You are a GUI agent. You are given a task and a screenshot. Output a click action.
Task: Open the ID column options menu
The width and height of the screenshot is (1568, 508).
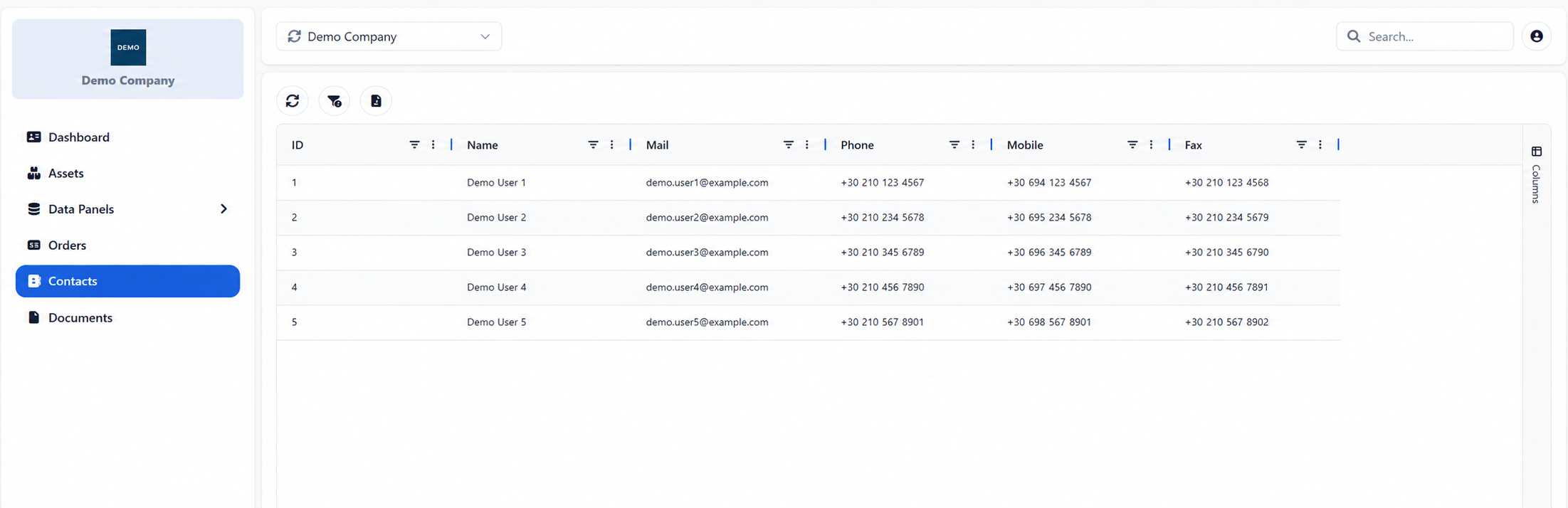coord(433,144)
